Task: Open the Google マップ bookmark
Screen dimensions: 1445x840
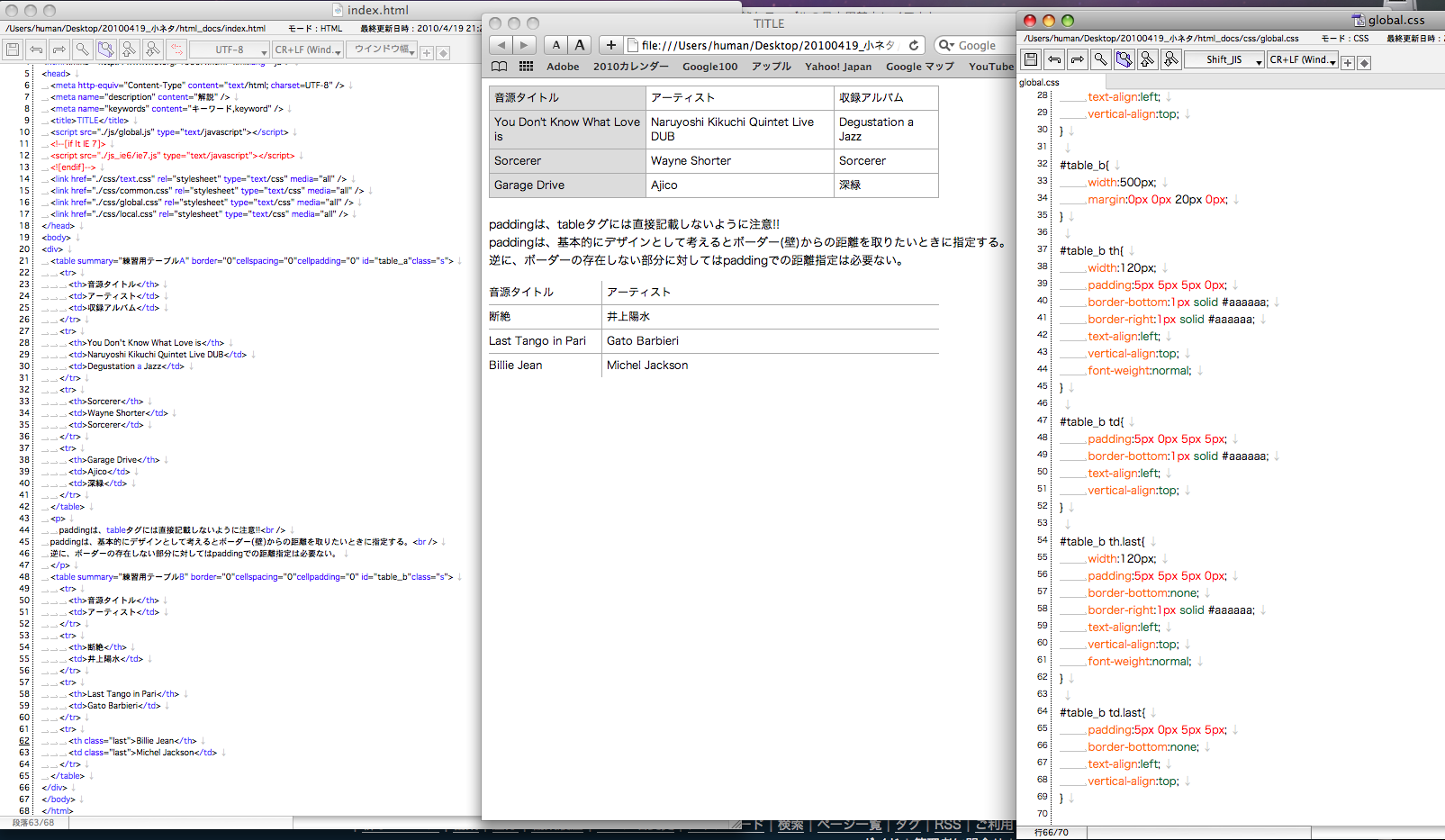Action: click(920, 67)
